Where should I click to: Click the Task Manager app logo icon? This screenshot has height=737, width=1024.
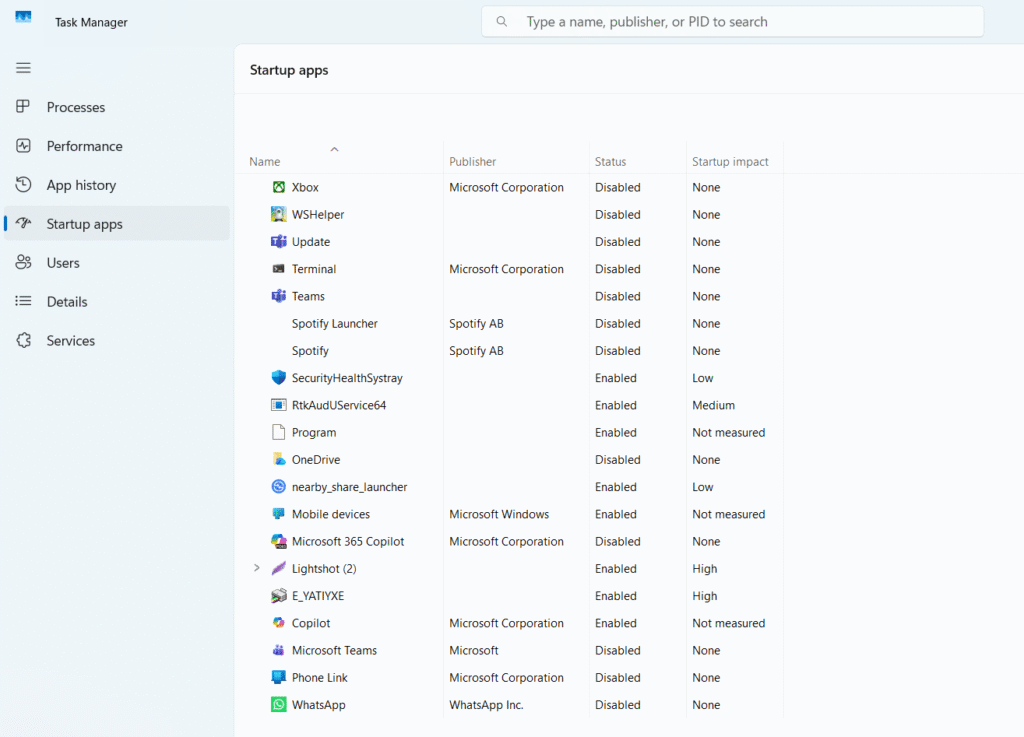click(24, 18)
